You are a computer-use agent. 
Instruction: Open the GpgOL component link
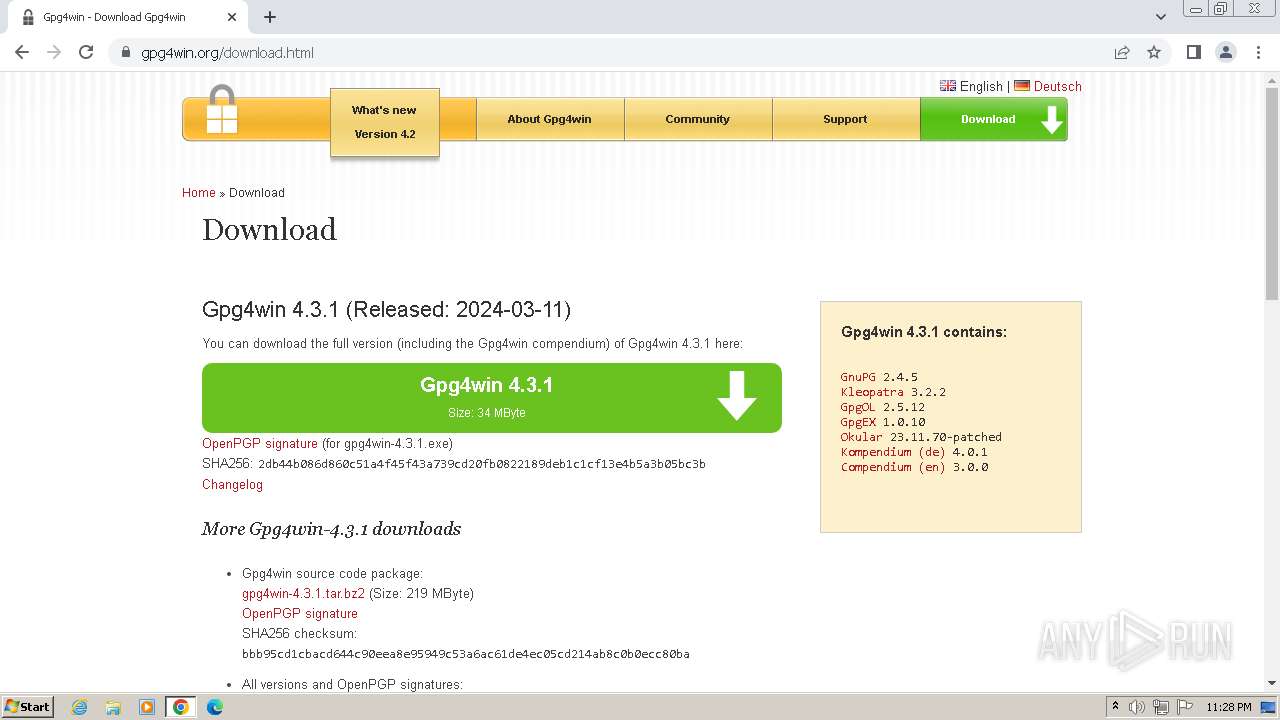[x=858, y=407]
